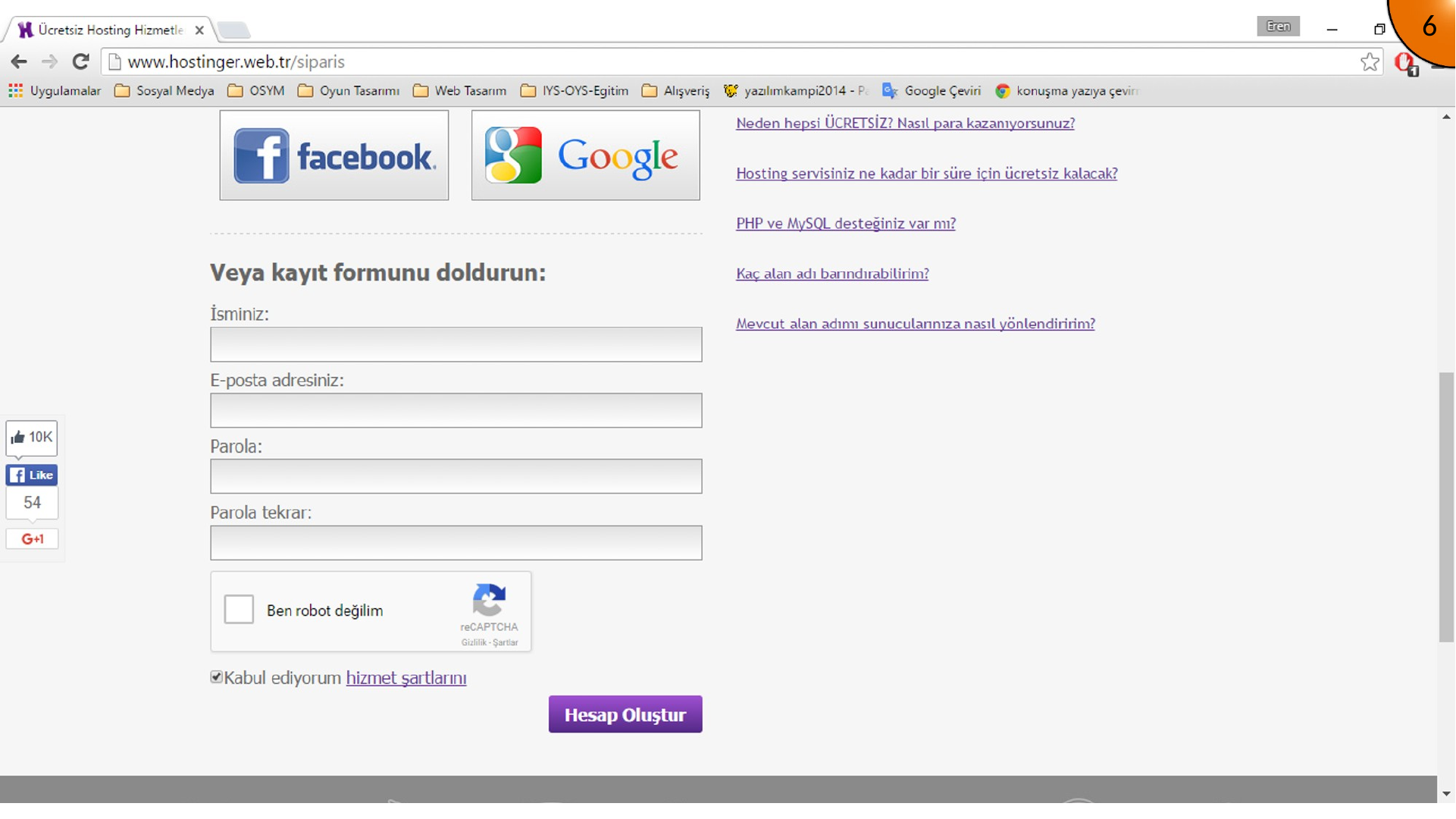
Task: Open the Alışveriş bookmark folder
Action: (676, 91)
